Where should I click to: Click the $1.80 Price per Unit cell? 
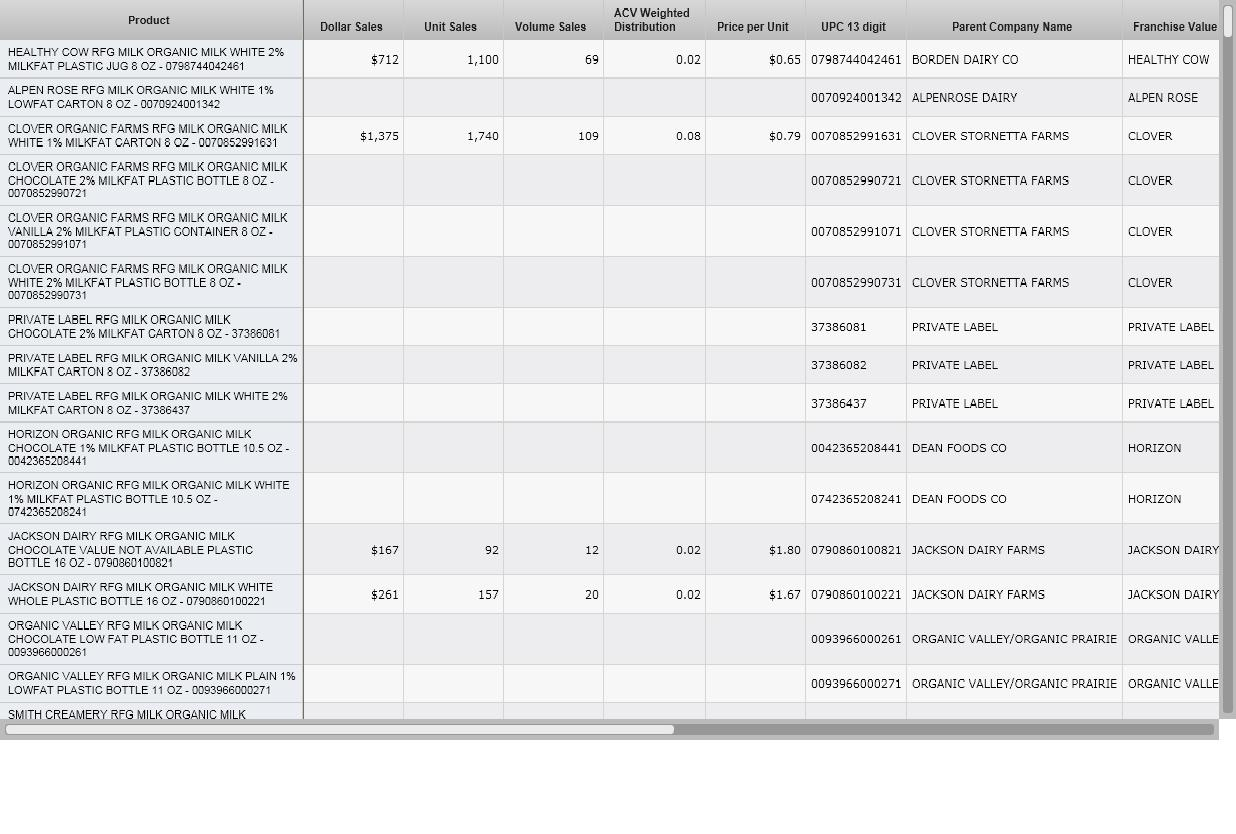(x=784, y=550)
